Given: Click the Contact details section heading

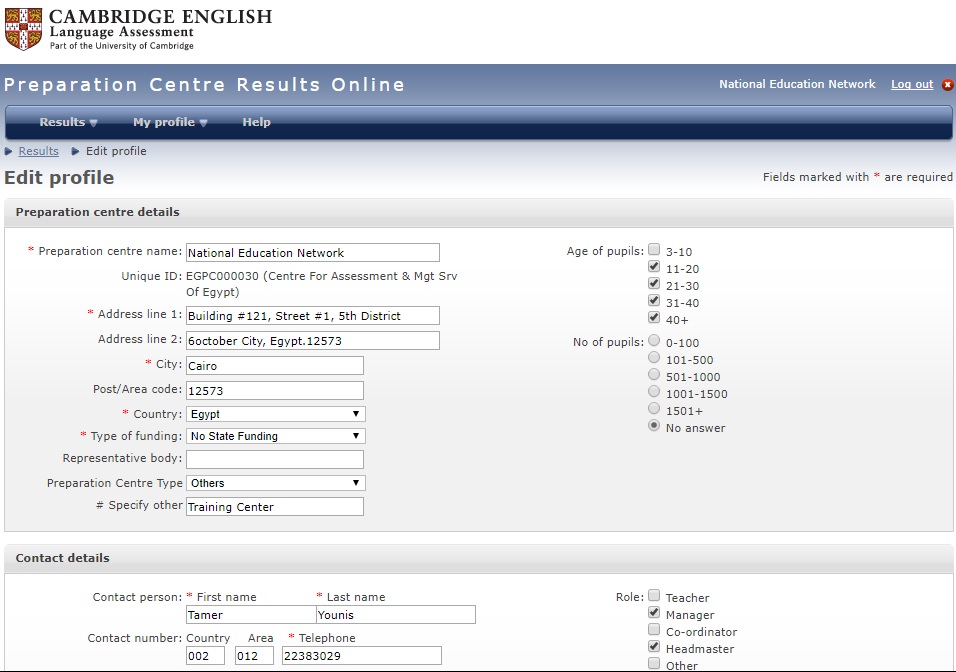Looking at the screenshot, I should [63, 558].
